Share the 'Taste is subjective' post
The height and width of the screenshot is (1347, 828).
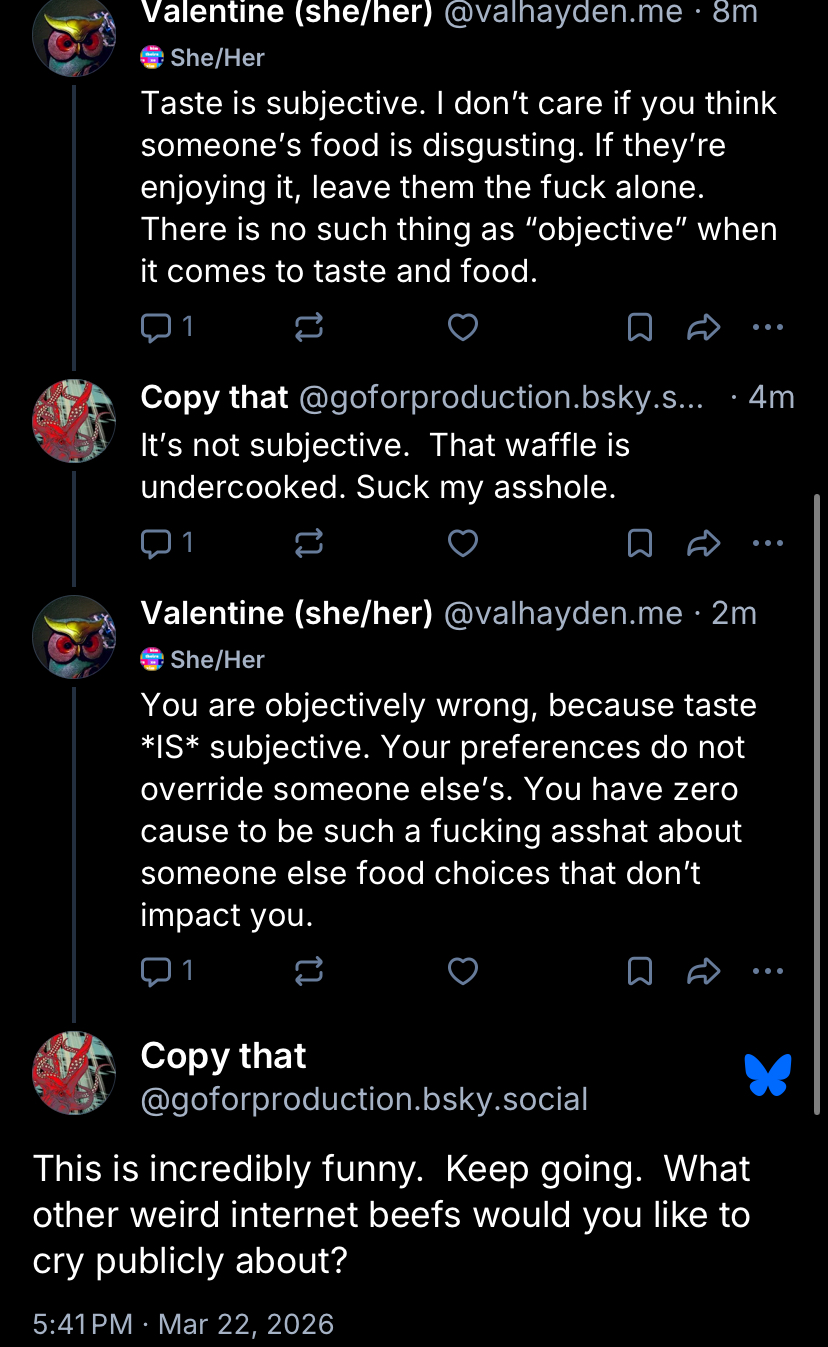704,327
